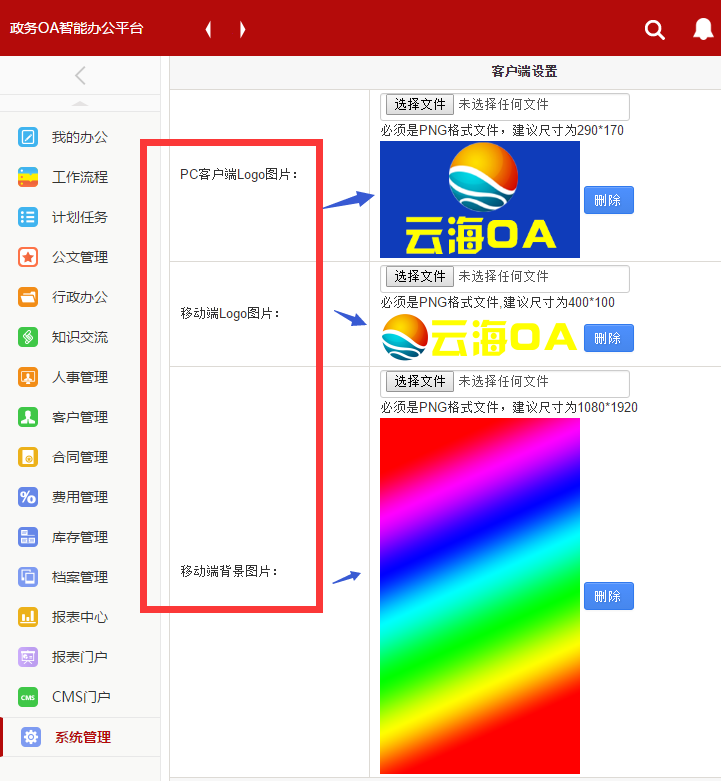Screen dimensions: 721x781
Task: Choose file for 移动端背景图片
Action: (420, 382)
